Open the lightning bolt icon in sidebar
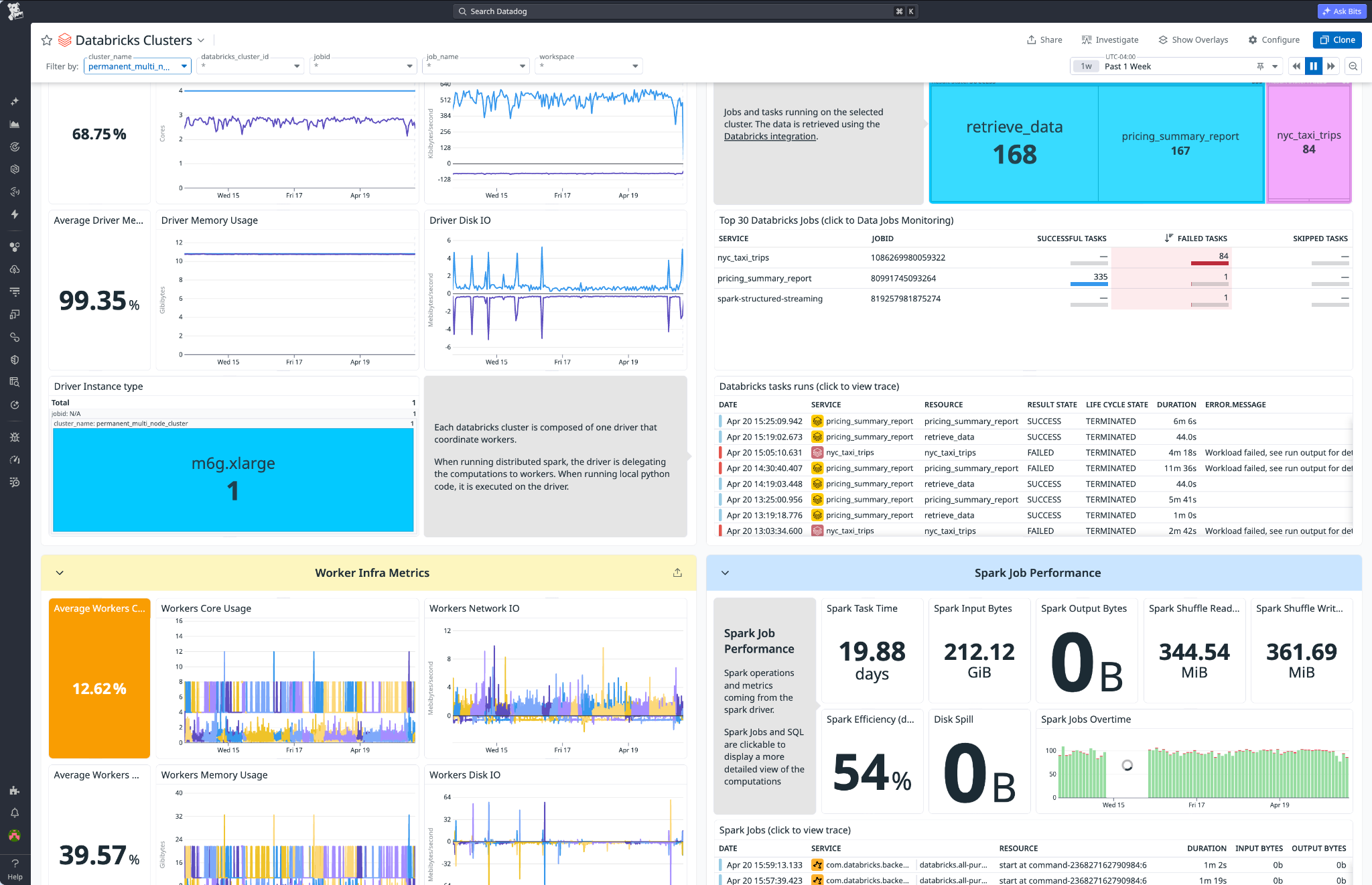Screen dimensions: 1372x885 point(15,214)
